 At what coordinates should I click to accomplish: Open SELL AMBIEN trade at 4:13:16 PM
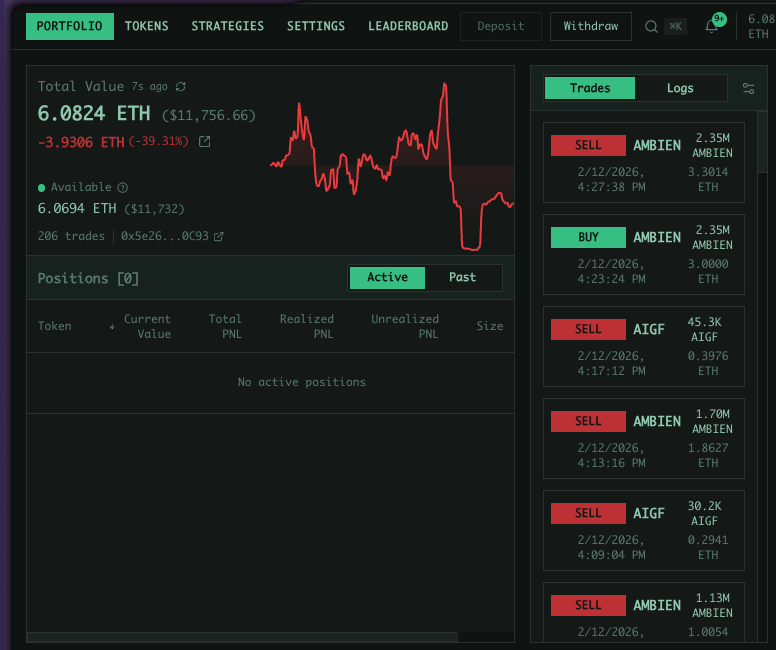[644, 439]
